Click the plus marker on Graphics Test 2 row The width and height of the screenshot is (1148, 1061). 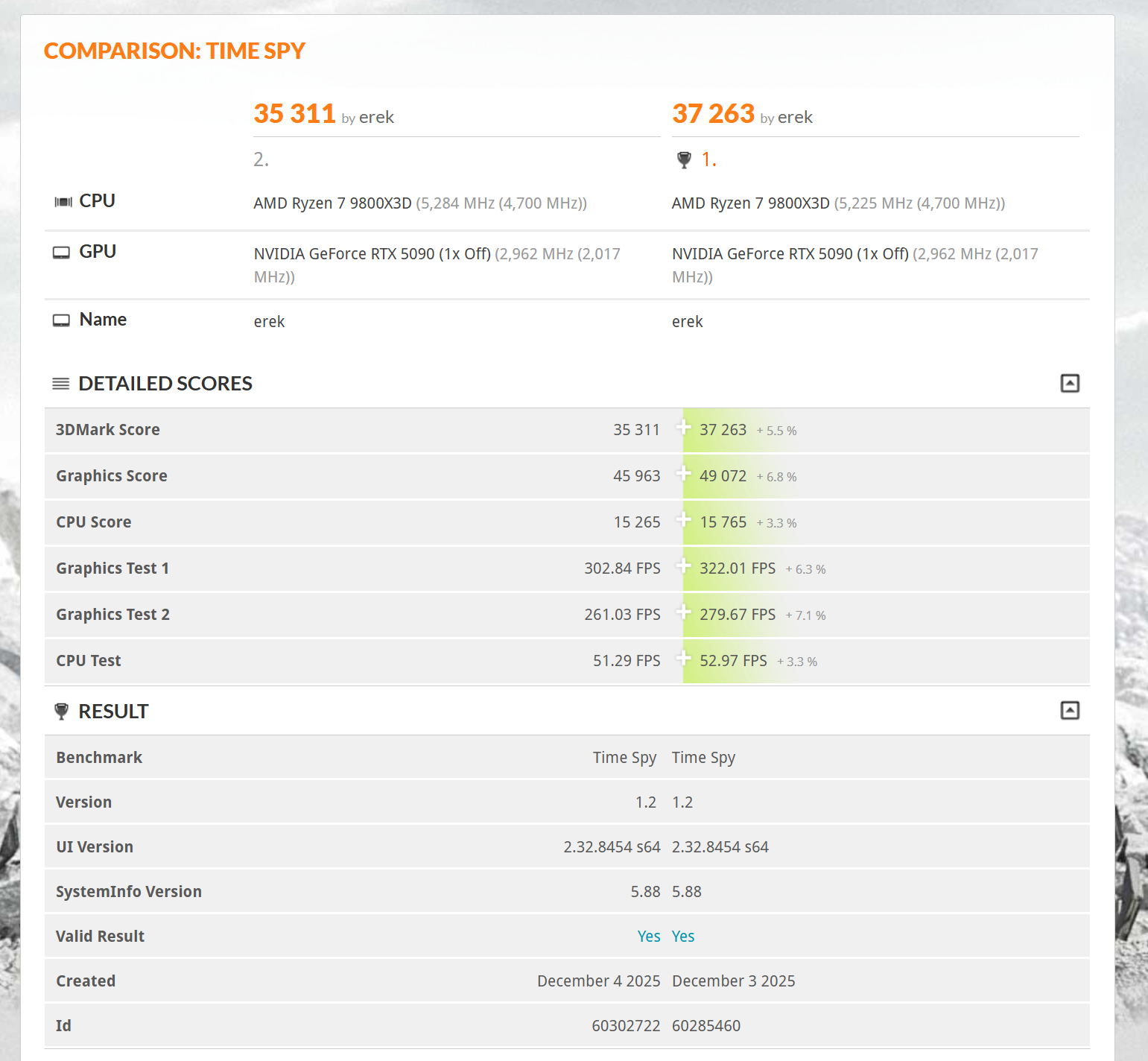coord(683,612)
